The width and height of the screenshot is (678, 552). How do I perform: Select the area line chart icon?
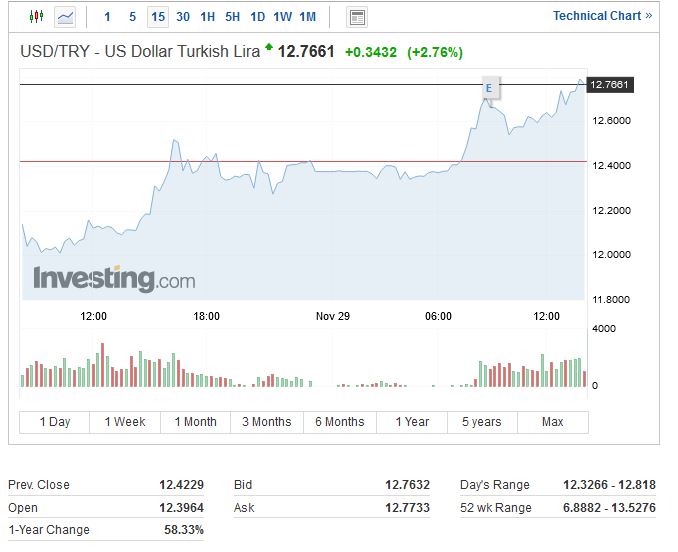(65, 17)
